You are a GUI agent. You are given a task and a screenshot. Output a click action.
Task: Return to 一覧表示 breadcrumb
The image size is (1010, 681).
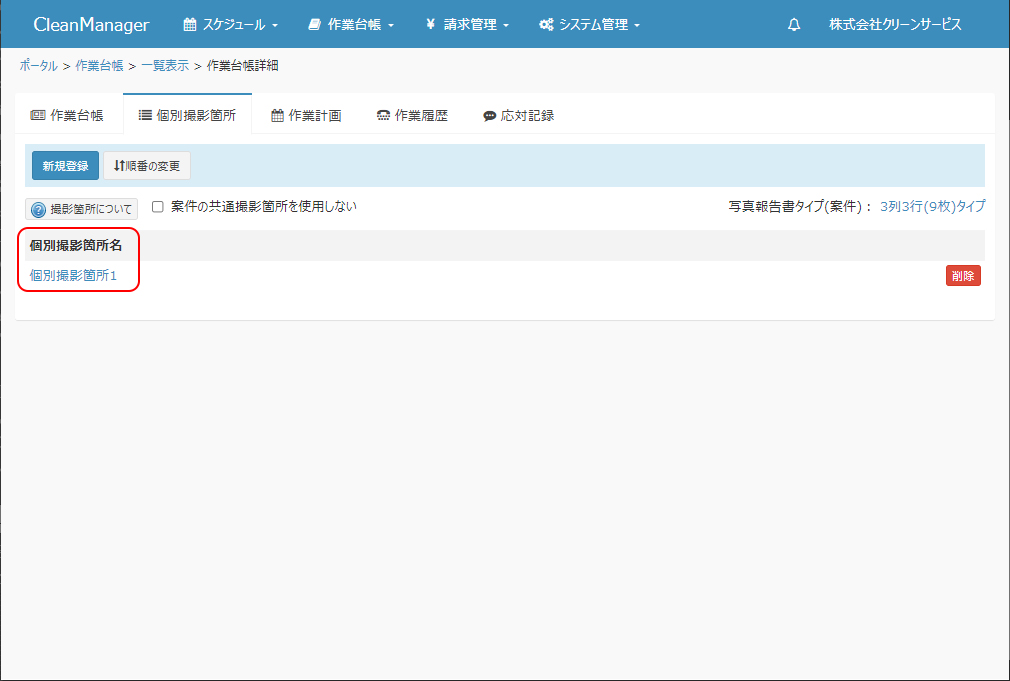[x=164, y=66]
